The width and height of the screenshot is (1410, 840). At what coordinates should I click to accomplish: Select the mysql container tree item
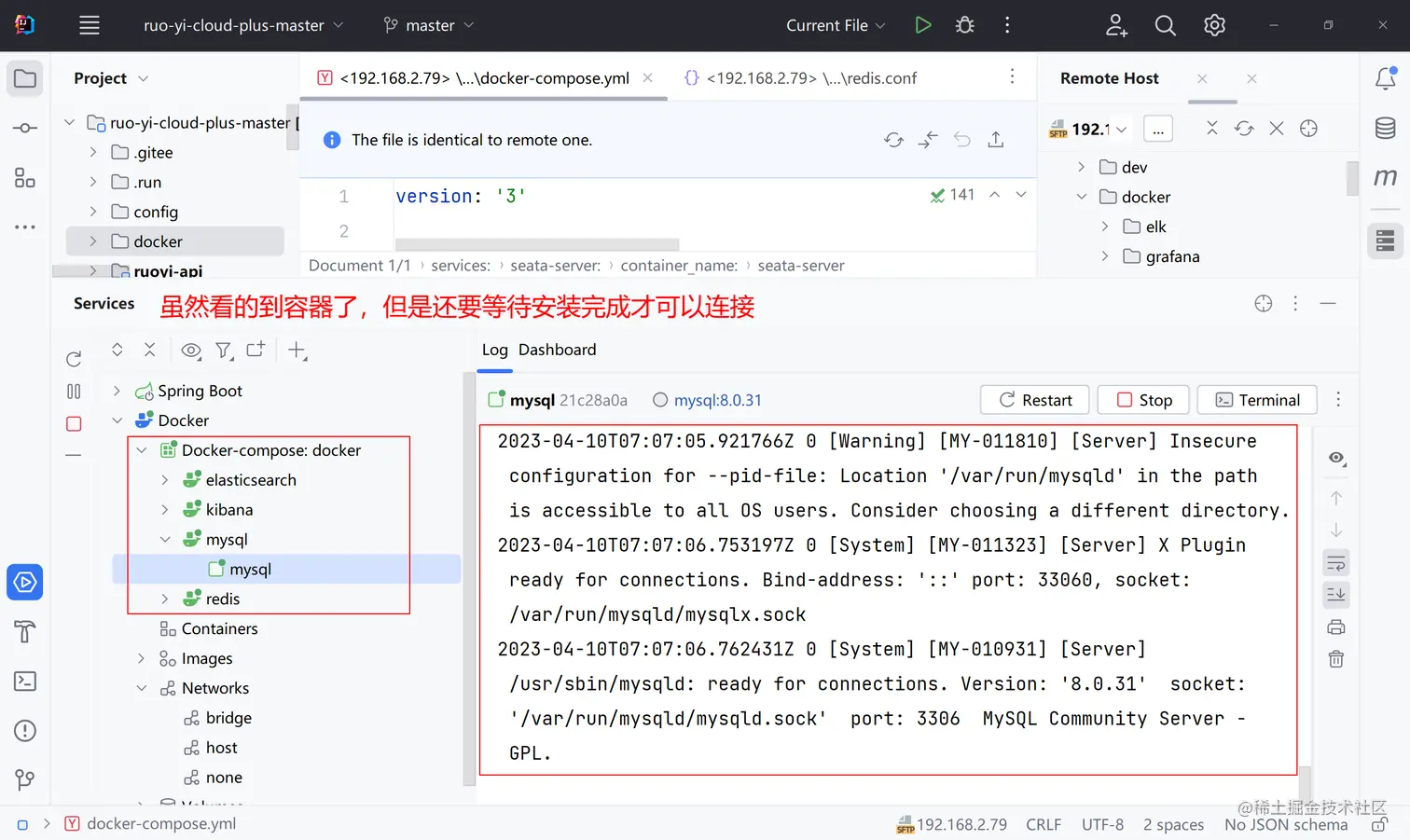286,569
